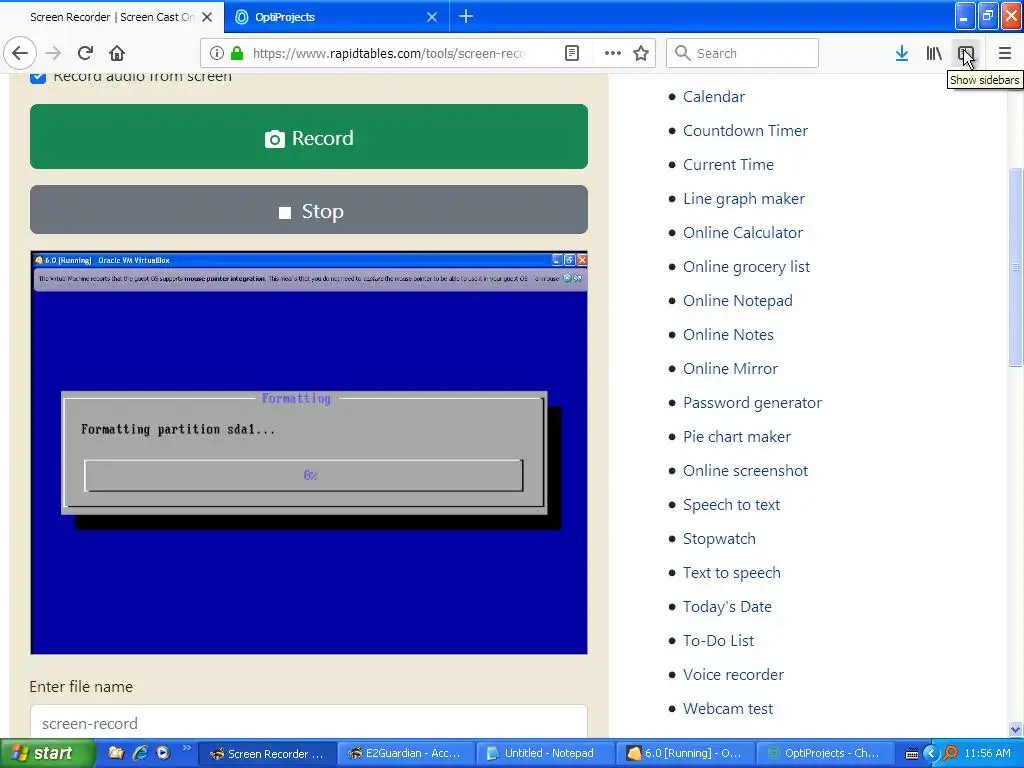Open the Speech to text link

click(x=731, y=504)
